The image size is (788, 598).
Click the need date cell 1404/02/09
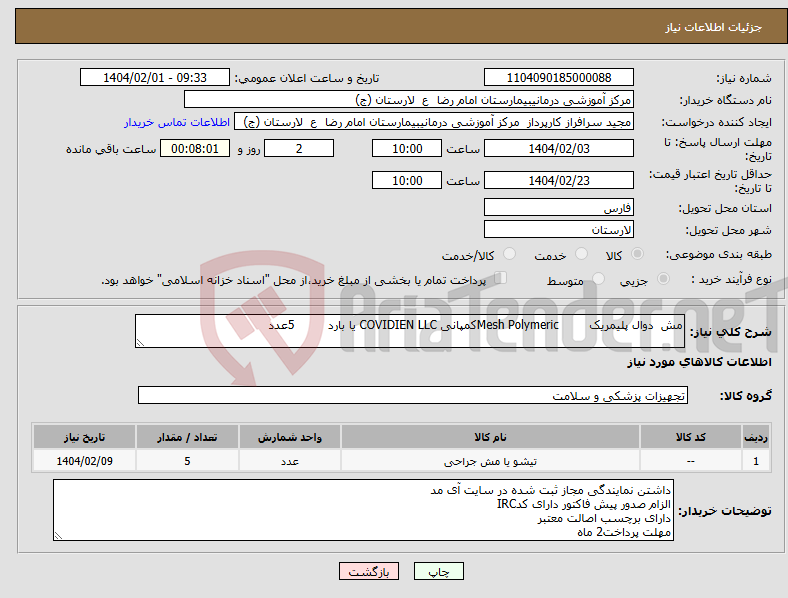coord(84,461)
